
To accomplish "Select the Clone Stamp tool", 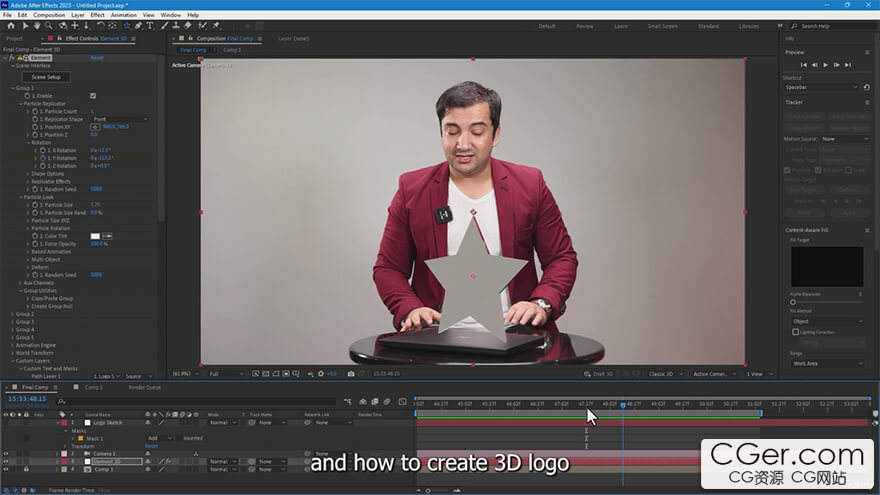I will click(176, 26).
